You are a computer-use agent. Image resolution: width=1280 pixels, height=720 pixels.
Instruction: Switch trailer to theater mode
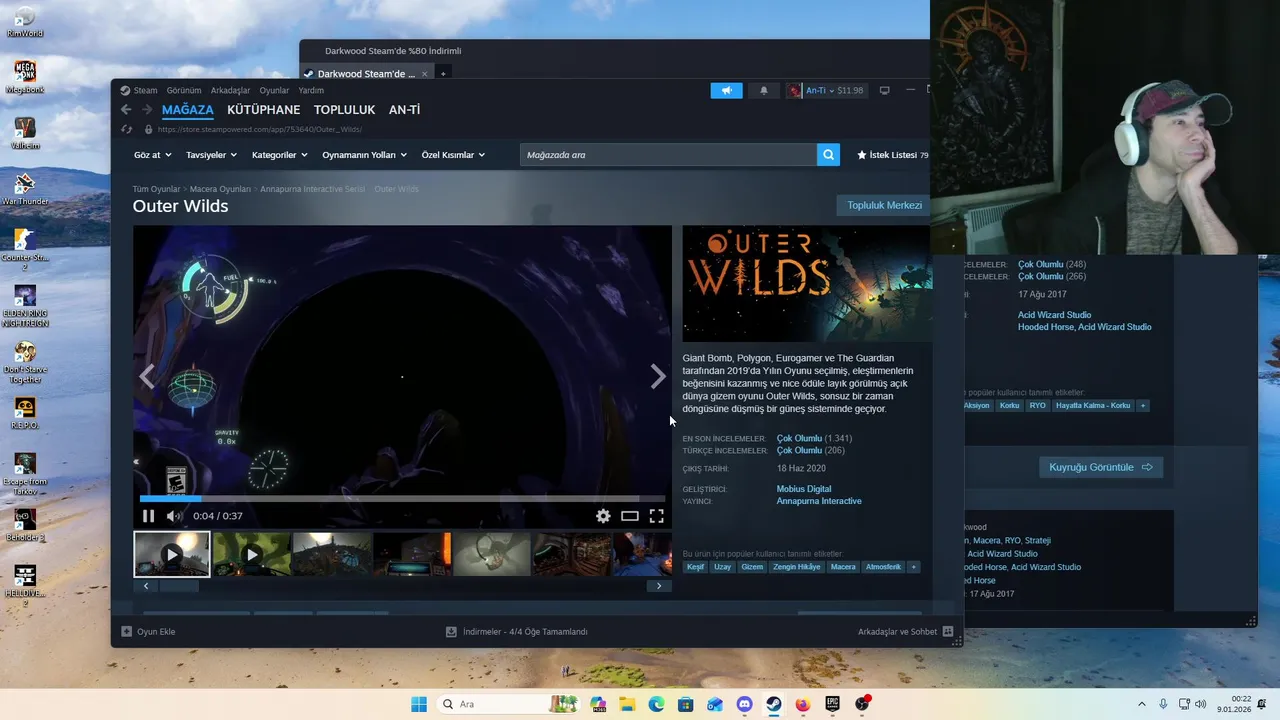[x=630, y=516]
